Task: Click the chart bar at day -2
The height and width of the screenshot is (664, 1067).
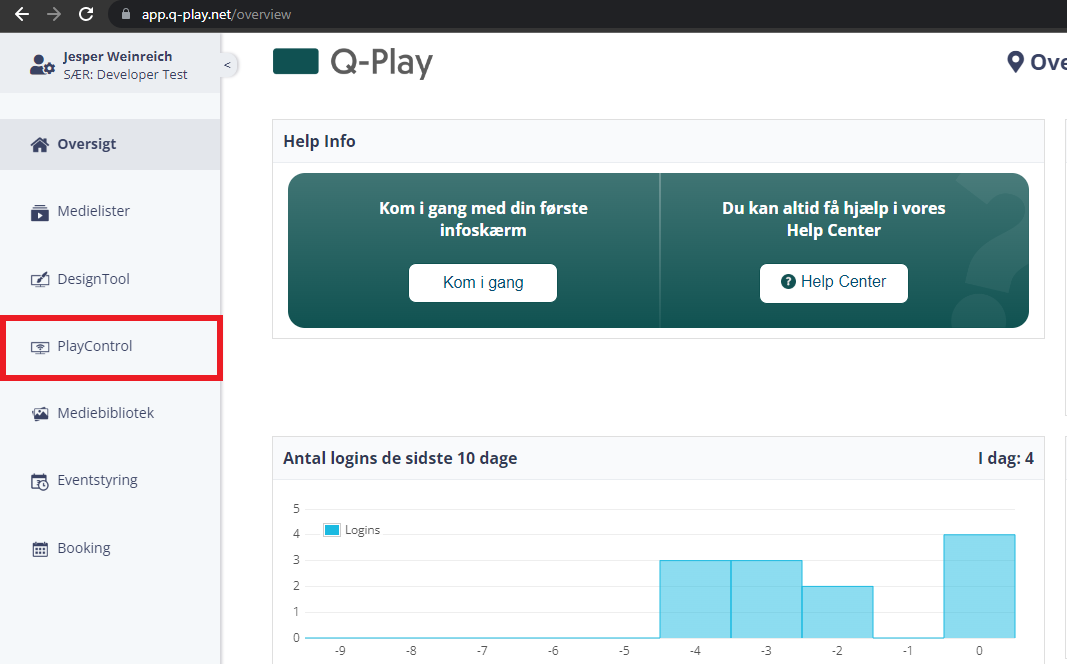Action: pos(838,612)
